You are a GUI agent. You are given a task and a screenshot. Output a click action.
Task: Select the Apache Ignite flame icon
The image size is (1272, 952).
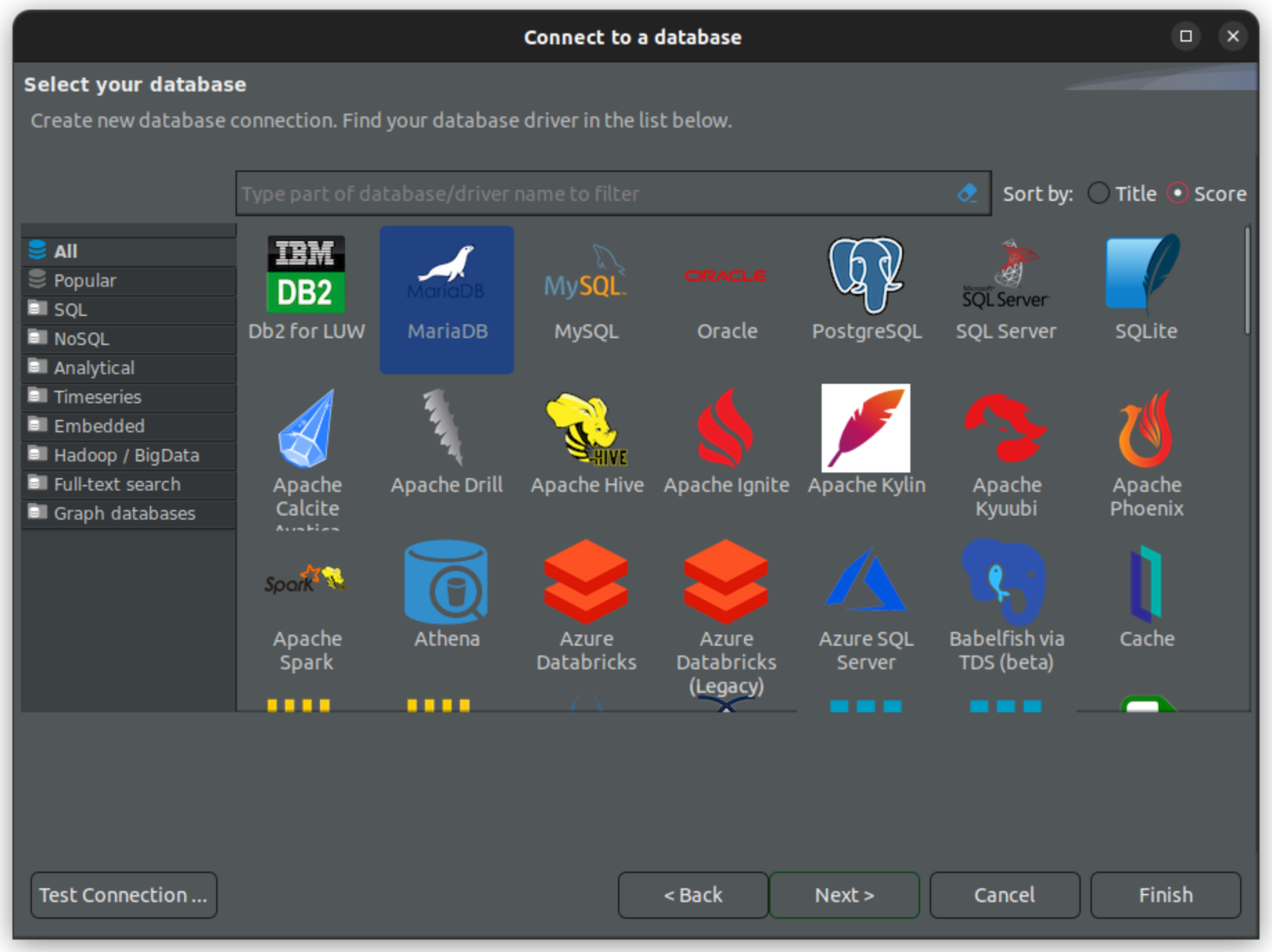(x=726, y=429)
